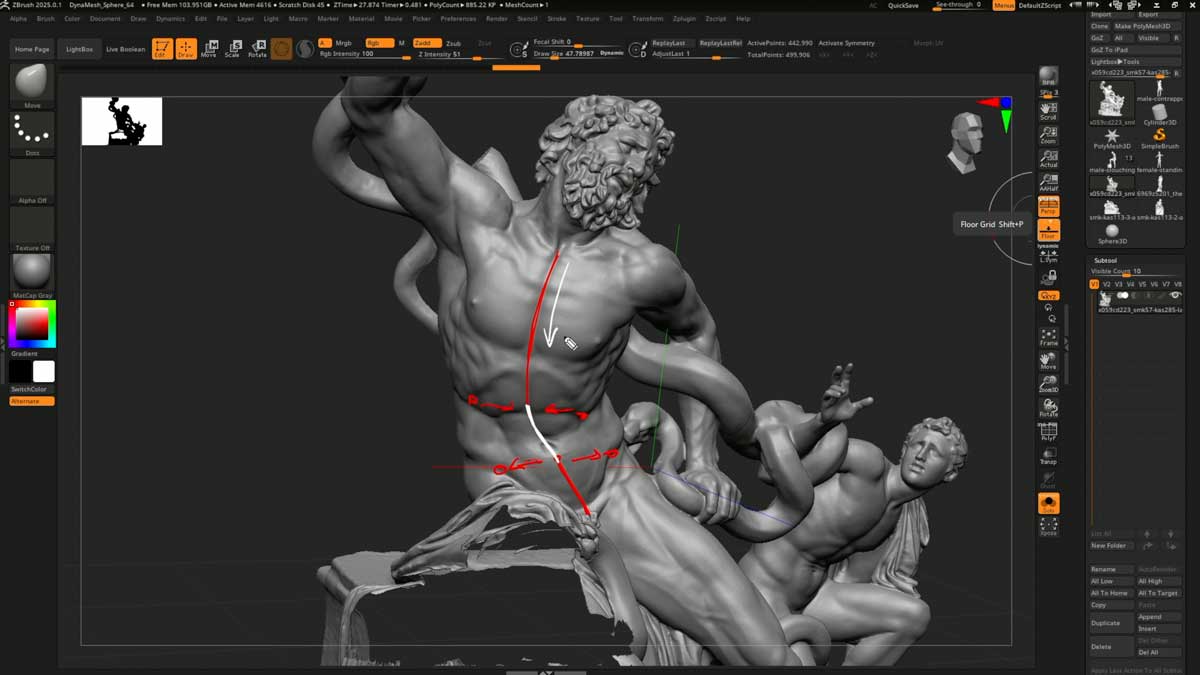This screenshot has height=675, width=1200.
Task: Click Activate Symmetry
Action: coord(846,43)
